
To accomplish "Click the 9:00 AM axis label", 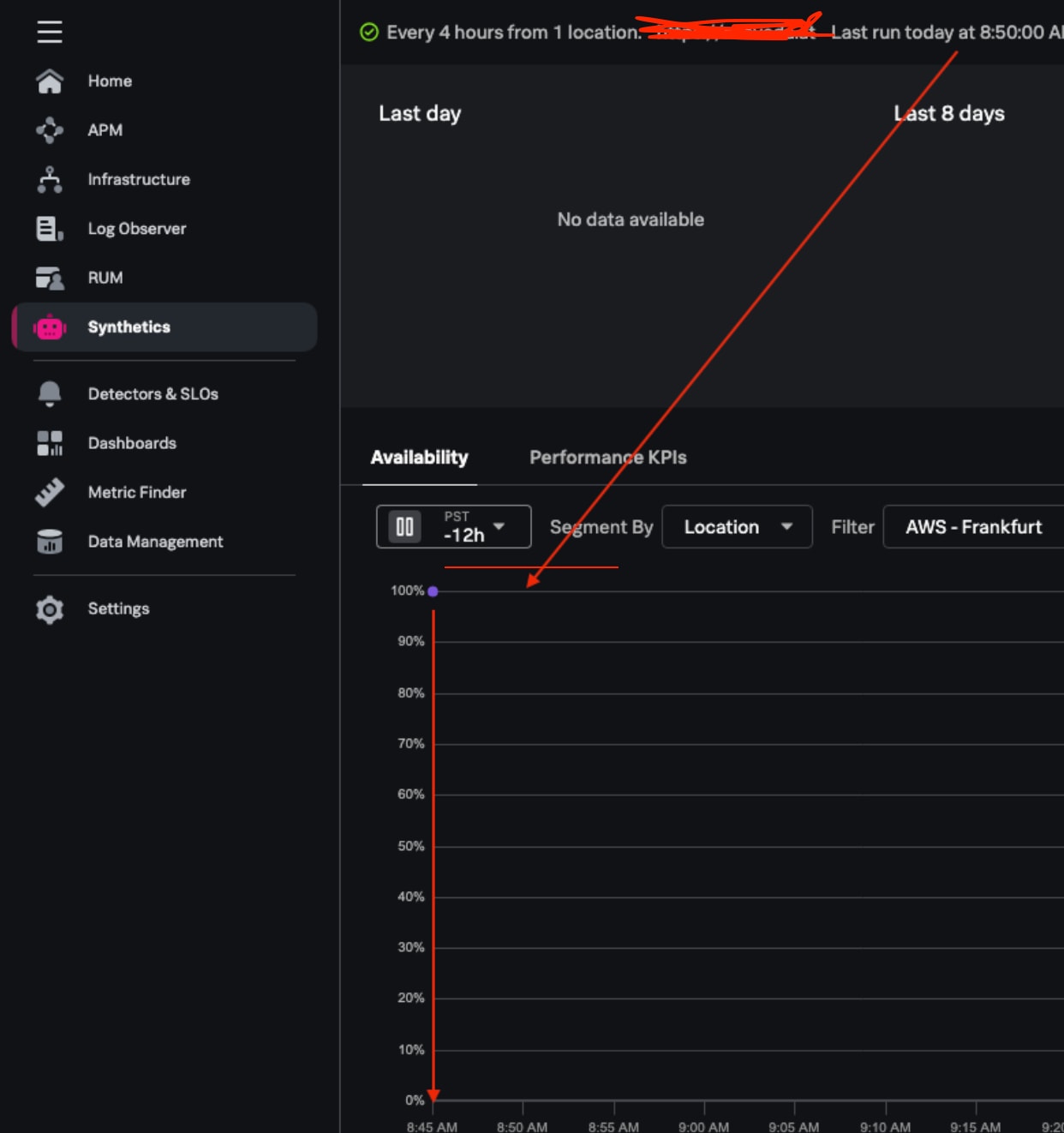I will (x=703, y=1126).
